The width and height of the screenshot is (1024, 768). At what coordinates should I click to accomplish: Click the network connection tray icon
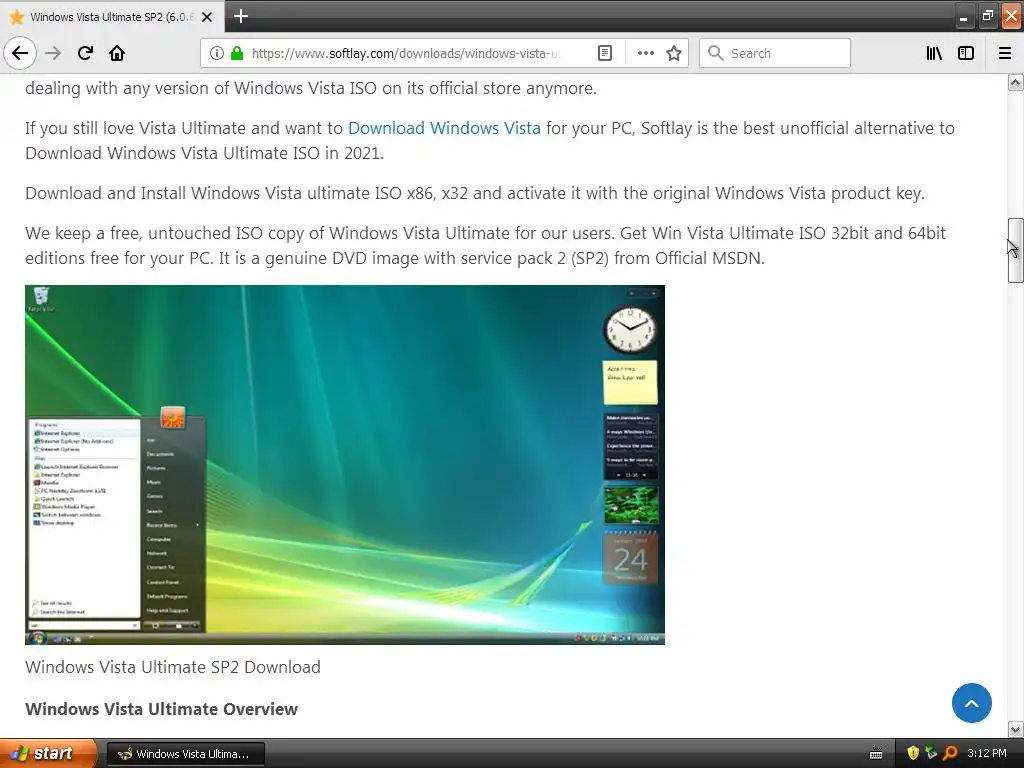pyautogui.click(x=932, y=754)
